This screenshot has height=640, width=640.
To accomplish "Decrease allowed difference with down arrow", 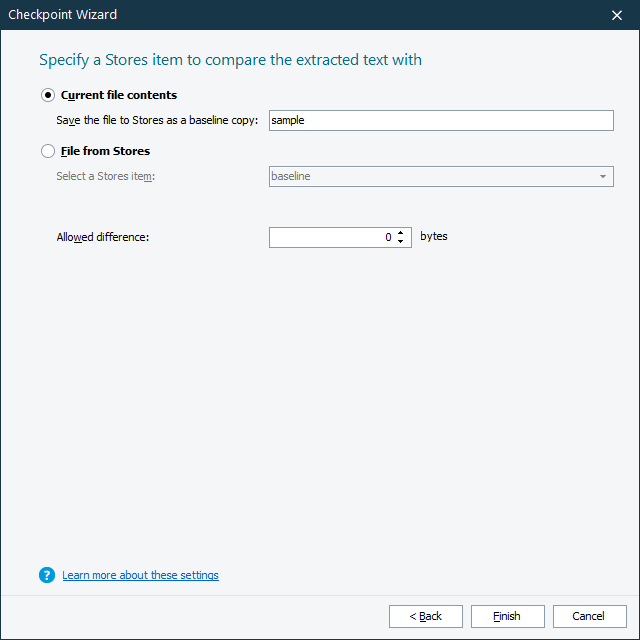I will coord(400,242).
